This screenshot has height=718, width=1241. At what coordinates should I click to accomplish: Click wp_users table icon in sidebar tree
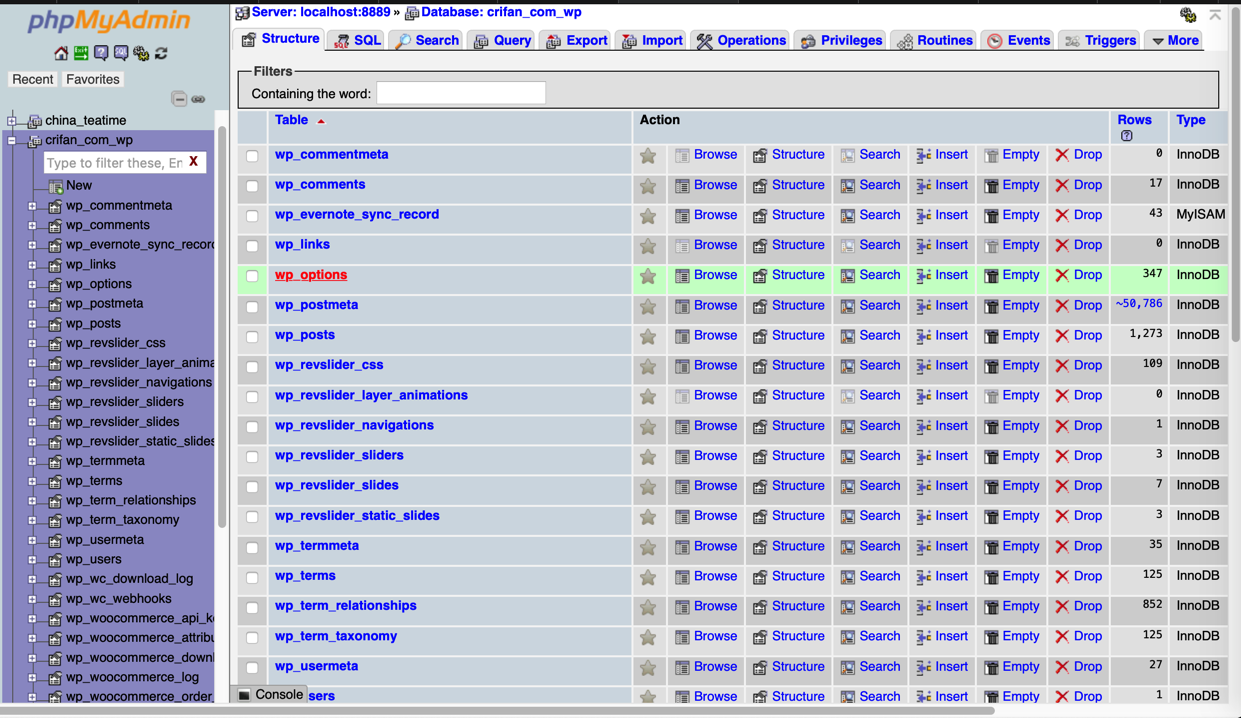(55, 560)
